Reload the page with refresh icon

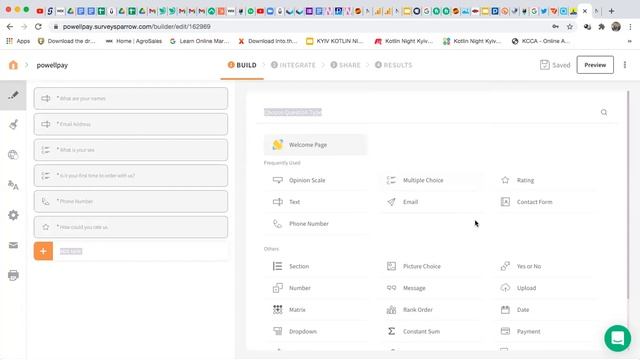tap(38, 27)
